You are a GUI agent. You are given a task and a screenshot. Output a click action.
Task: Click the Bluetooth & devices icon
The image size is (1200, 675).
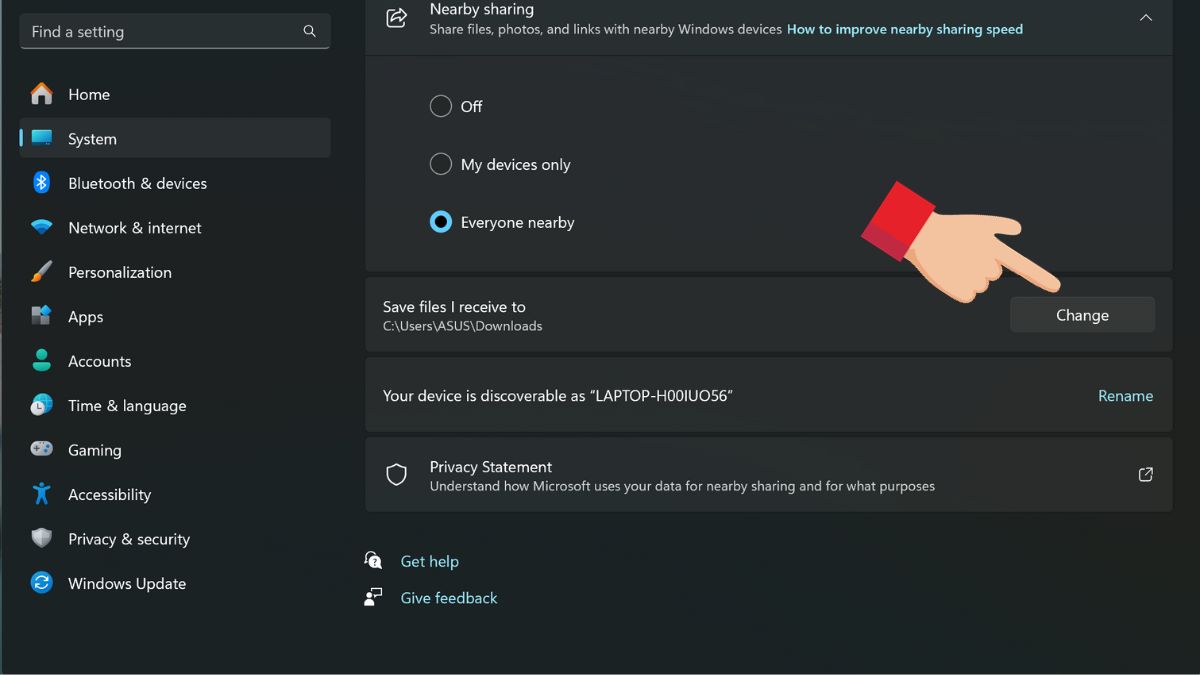click(x=42, y=183)
